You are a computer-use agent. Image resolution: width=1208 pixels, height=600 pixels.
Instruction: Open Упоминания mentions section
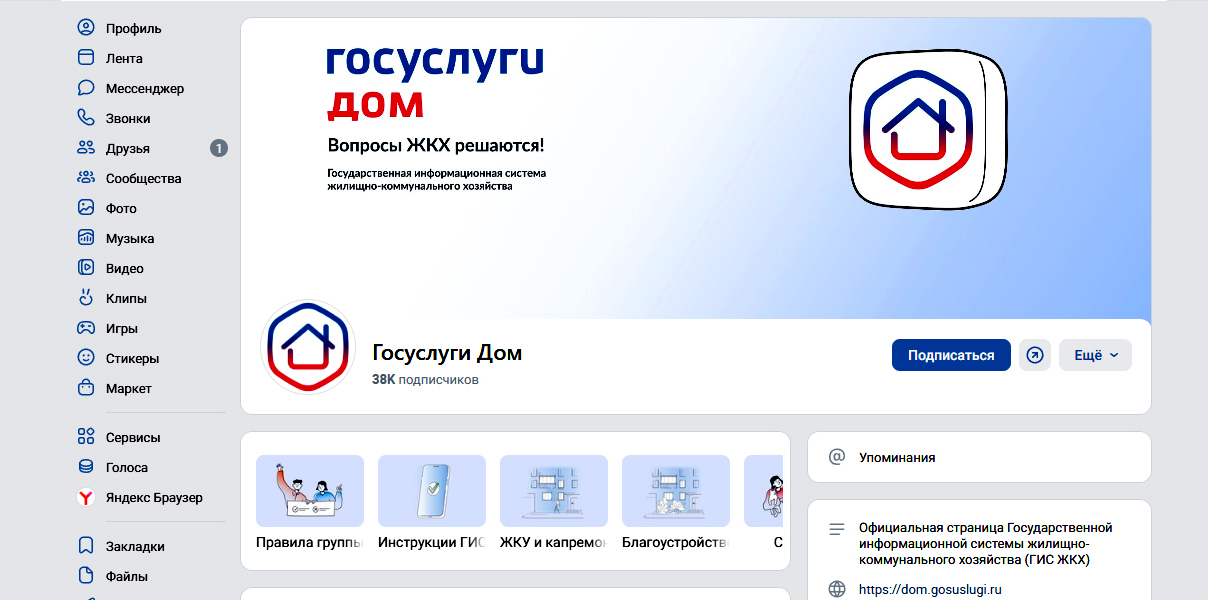tap(897, 457)
